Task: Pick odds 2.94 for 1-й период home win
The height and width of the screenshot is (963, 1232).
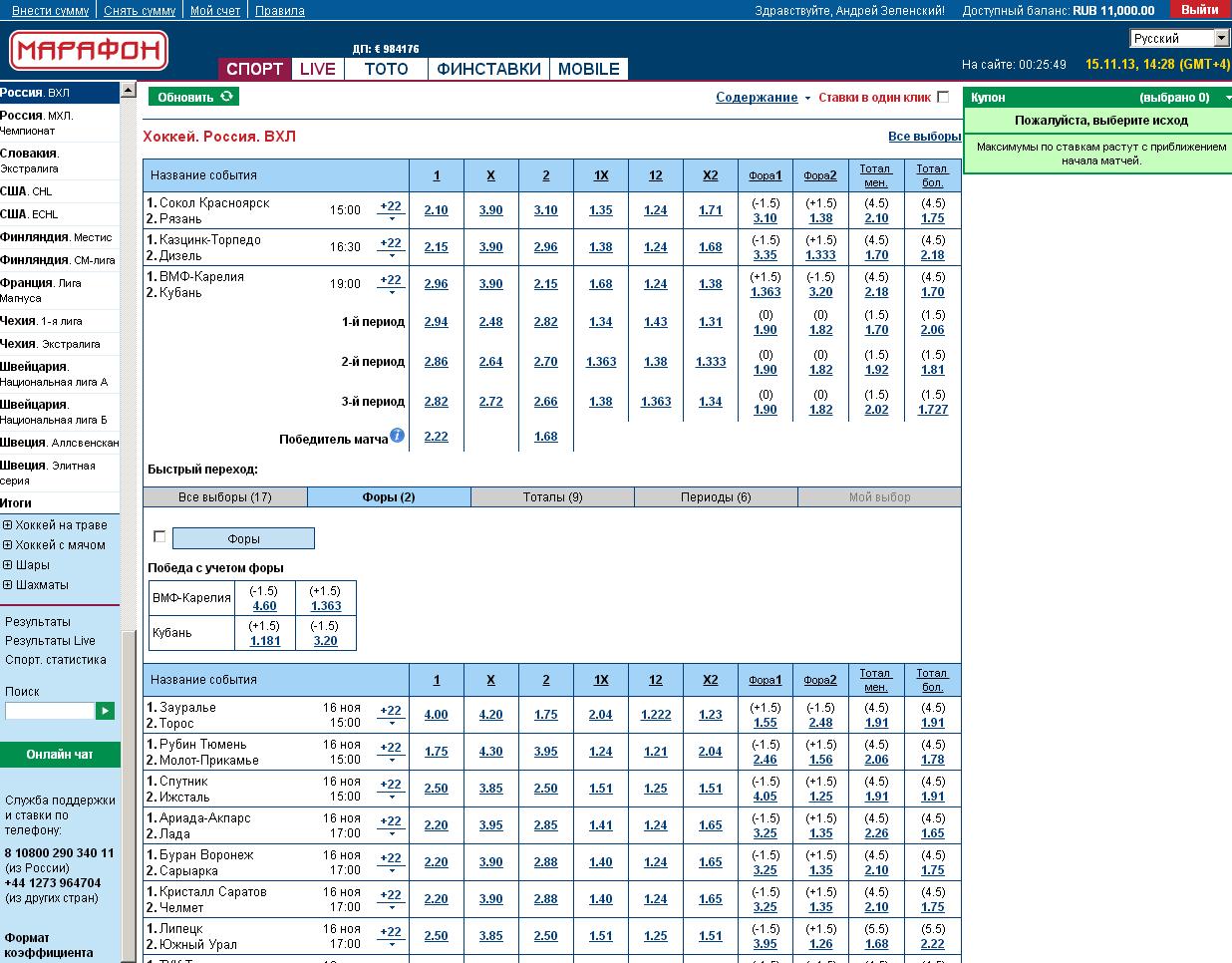Action: coord(437,322)
